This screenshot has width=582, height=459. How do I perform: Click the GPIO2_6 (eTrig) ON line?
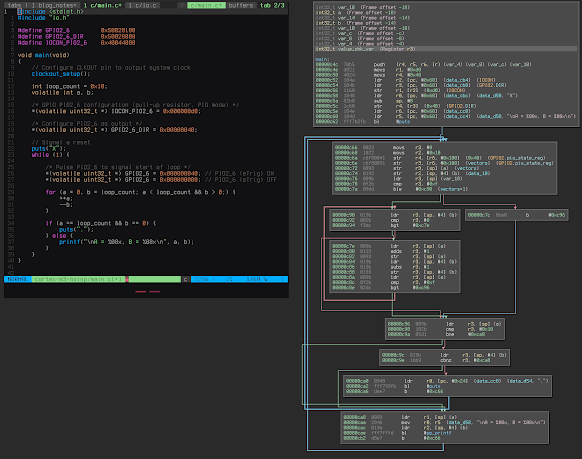pos(160,173)
